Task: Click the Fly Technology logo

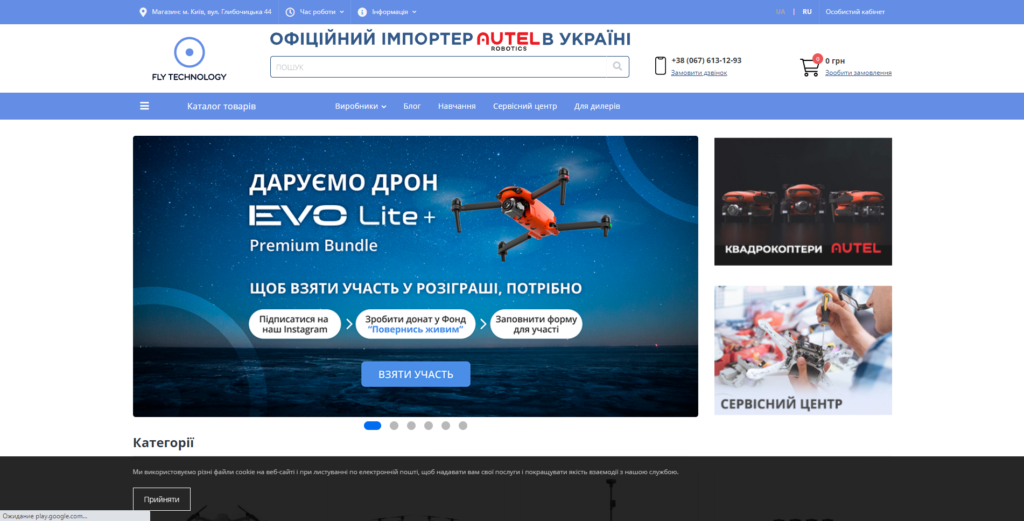Action: 189,59
